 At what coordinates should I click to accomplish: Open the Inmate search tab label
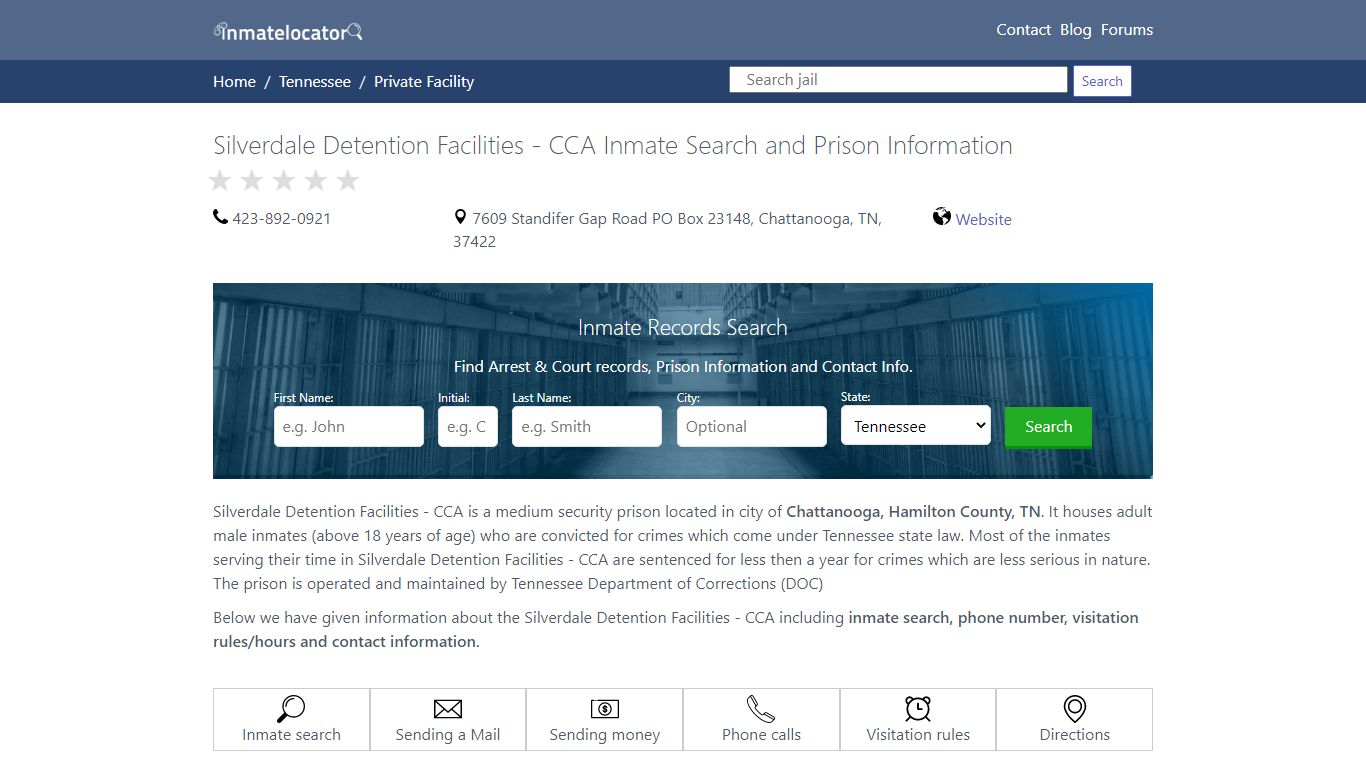[x=291, y=735]
